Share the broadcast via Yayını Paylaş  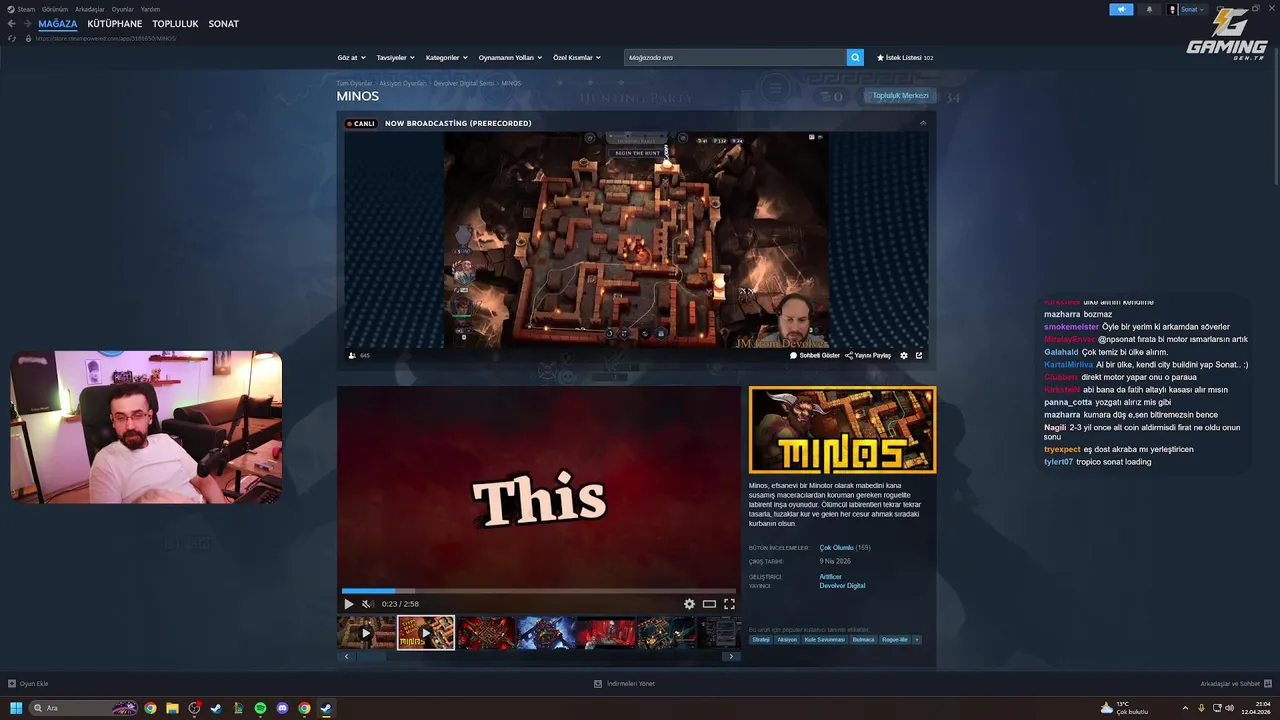point(868,355)
